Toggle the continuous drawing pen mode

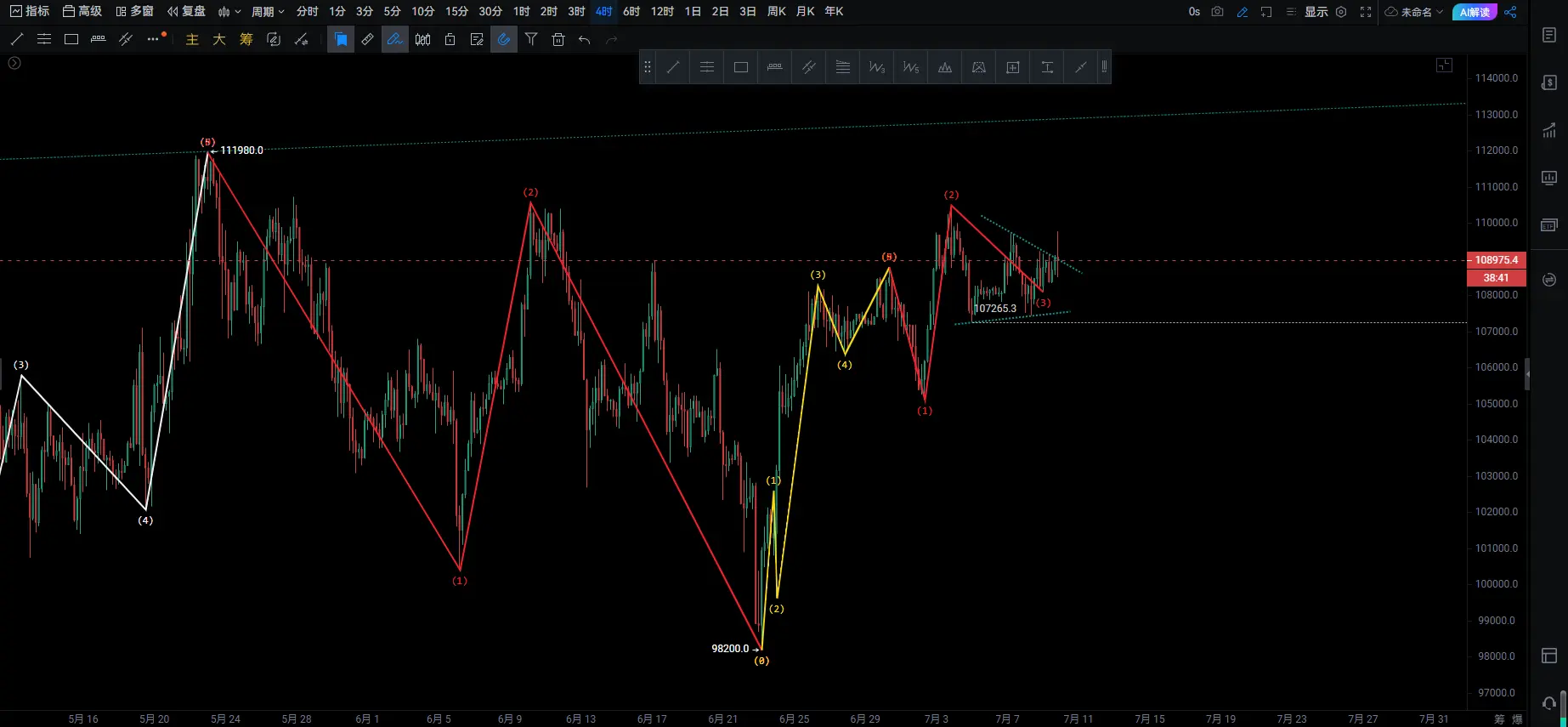coord(395,39)
